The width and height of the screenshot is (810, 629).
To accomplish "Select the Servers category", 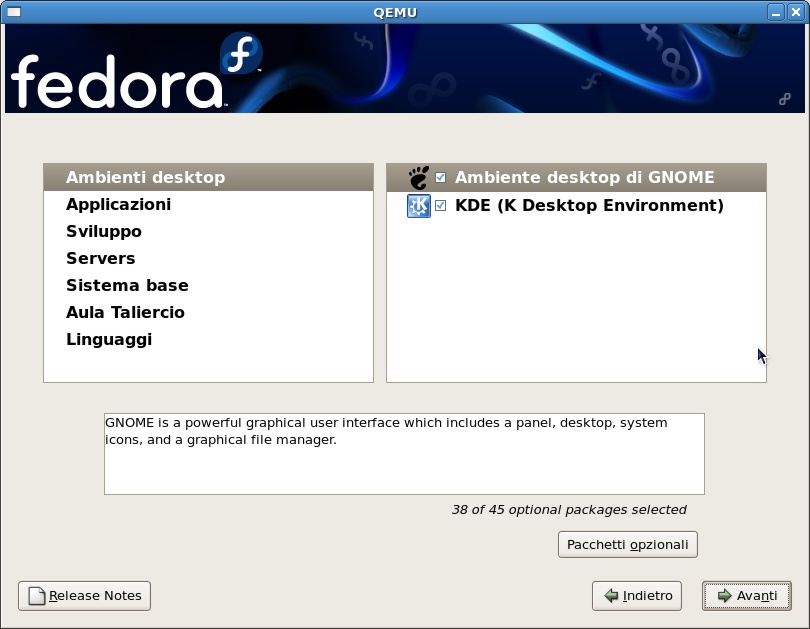I will [208, 258].
